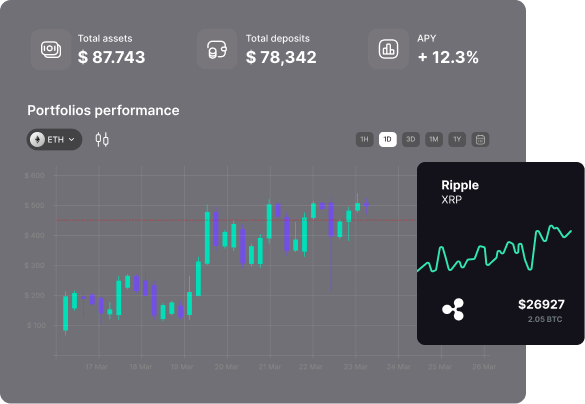Click the APY bar chart icon
The image size is (585, 404).
[x=388, y=49]
